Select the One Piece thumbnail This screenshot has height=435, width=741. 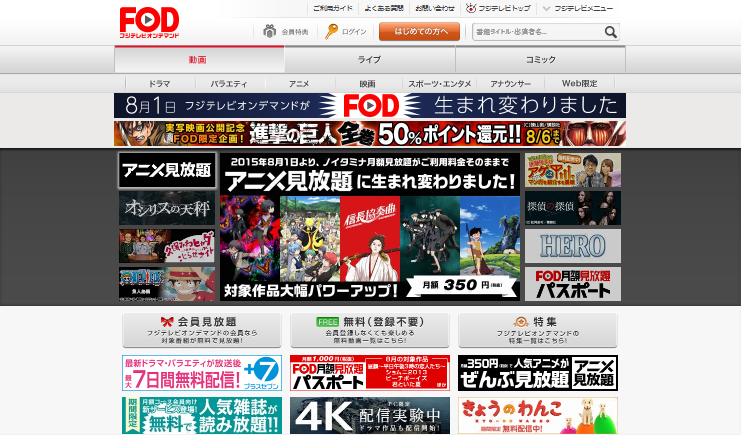click(x=167, y=284)
